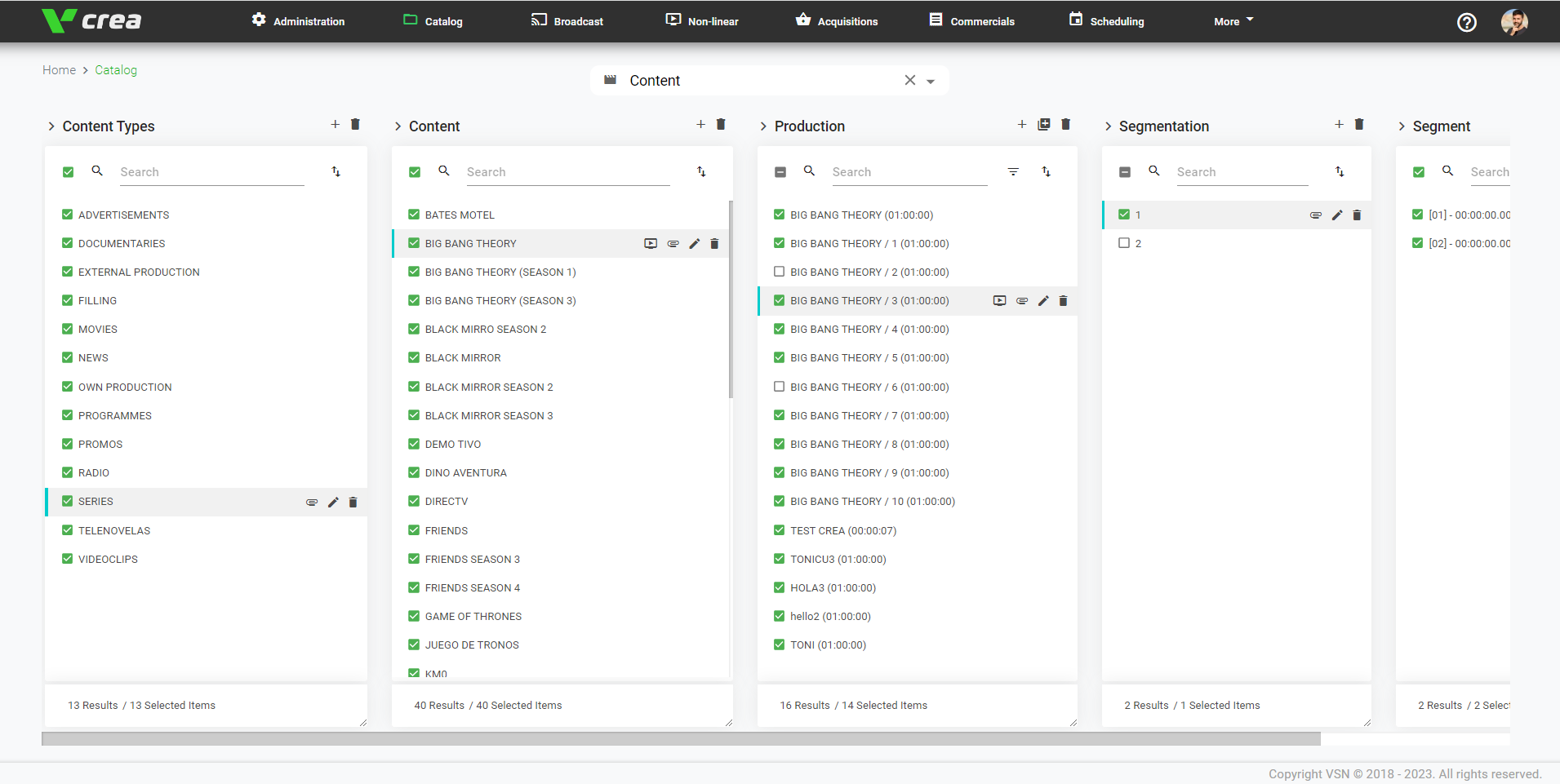Image resolution: width=1560 pixels, height=784 pixels.
Task: Open the Commercials menu
Action: 971,20
